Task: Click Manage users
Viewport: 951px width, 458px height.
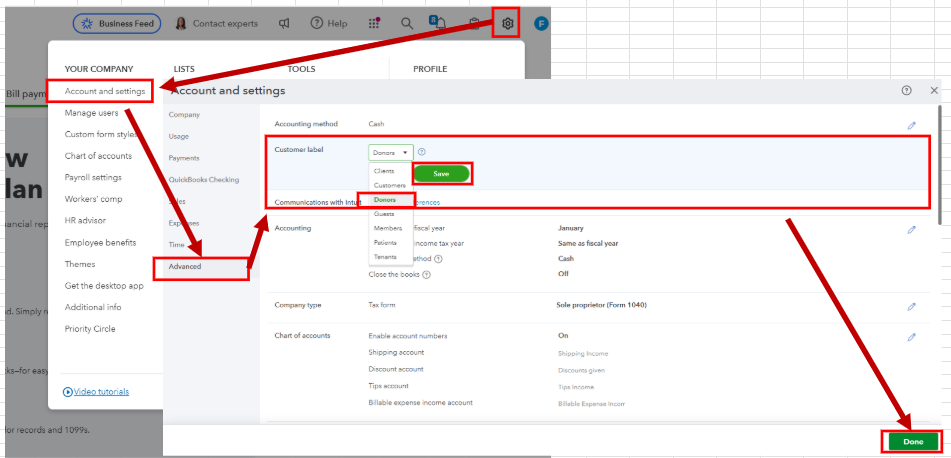Action: point(92,113)
